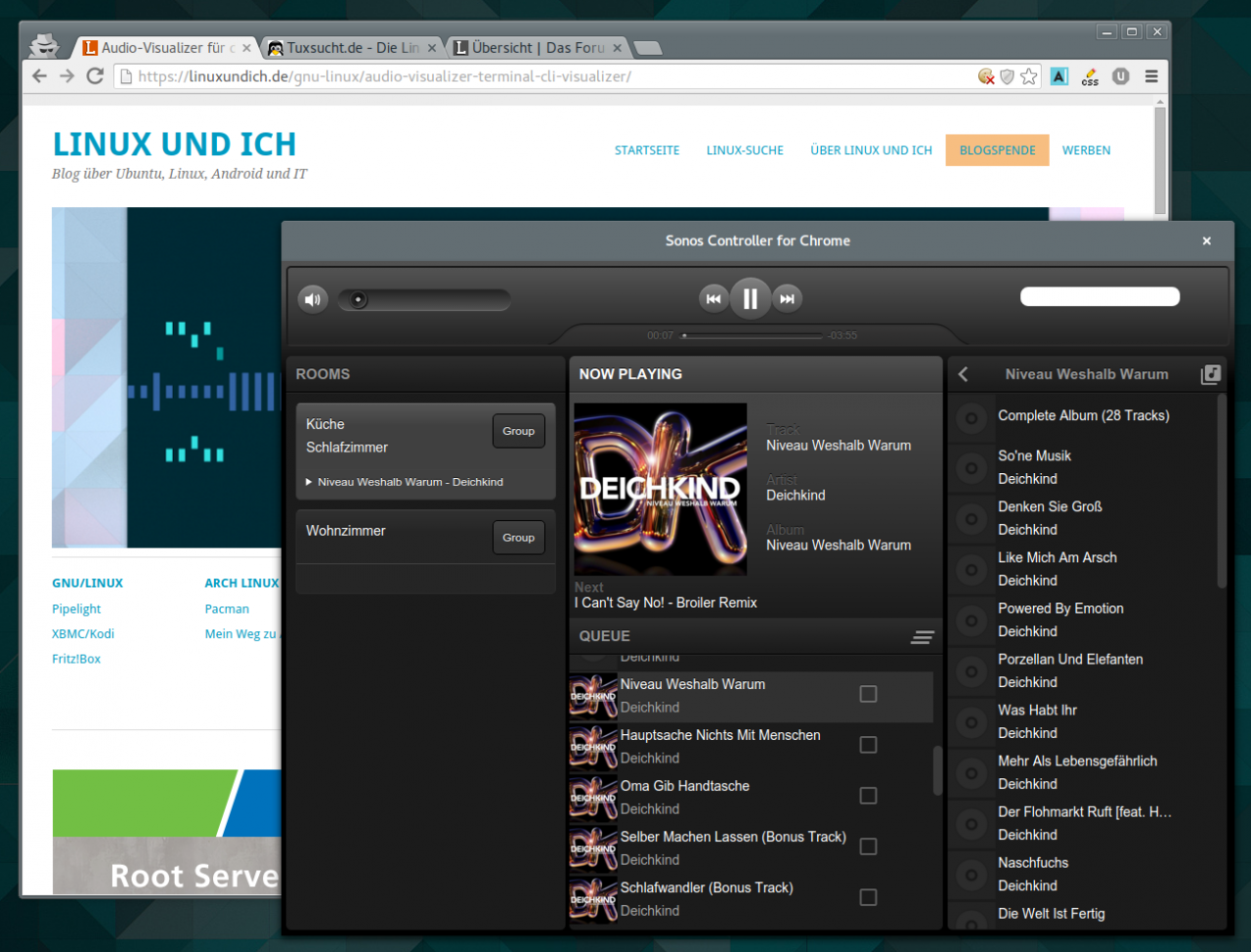
Task: Open the music library icon
Action: pos(1211,374)
